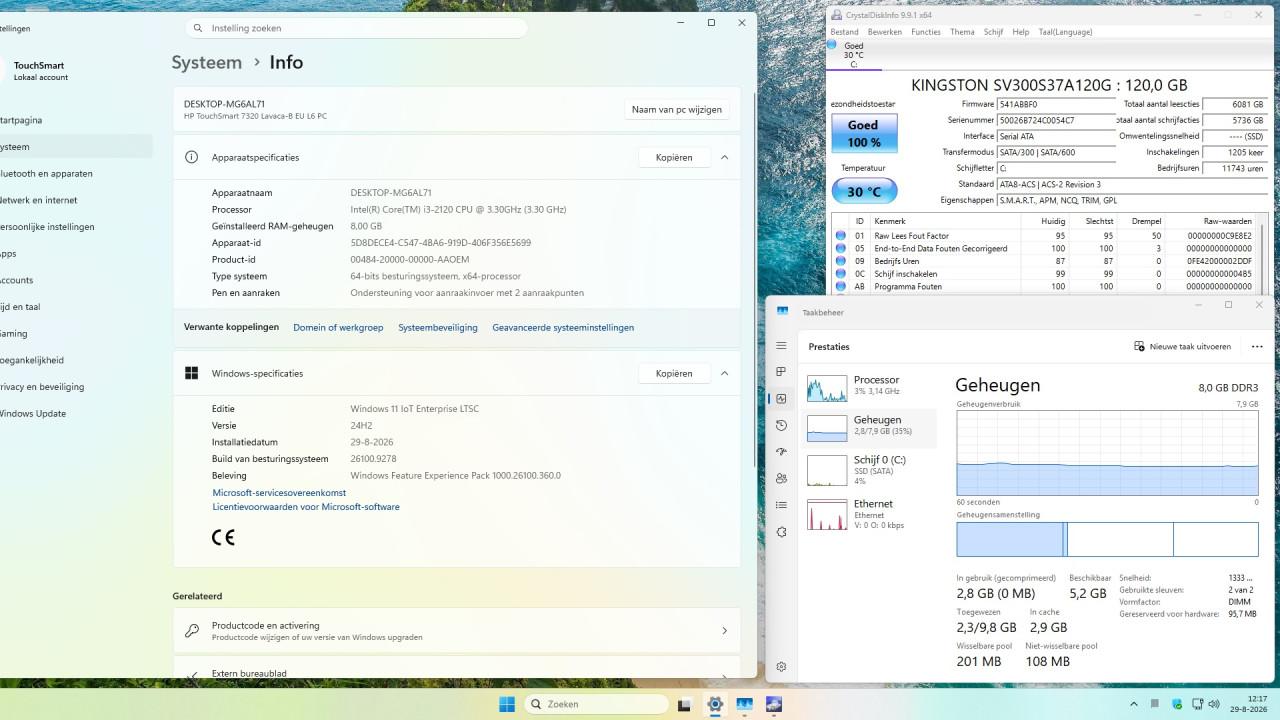This screenshot has height=720, width=1280.
Task: Copy Windows specifications with Kopiëren button
Action: 674,373
